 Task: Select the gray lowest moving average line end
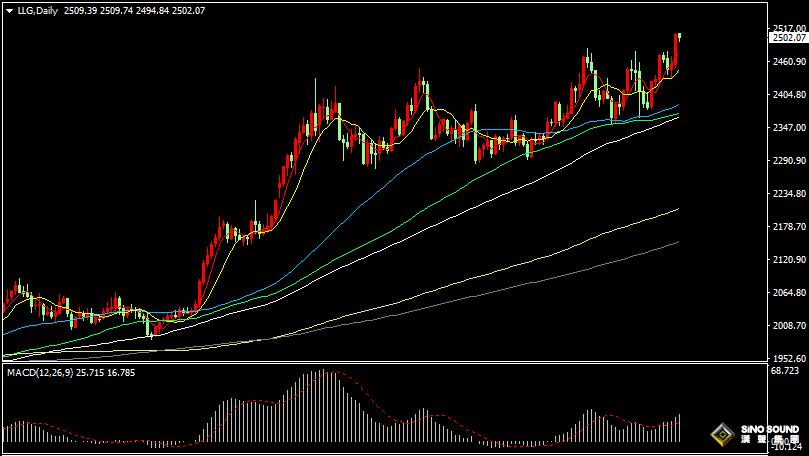[x=677, y=242]
